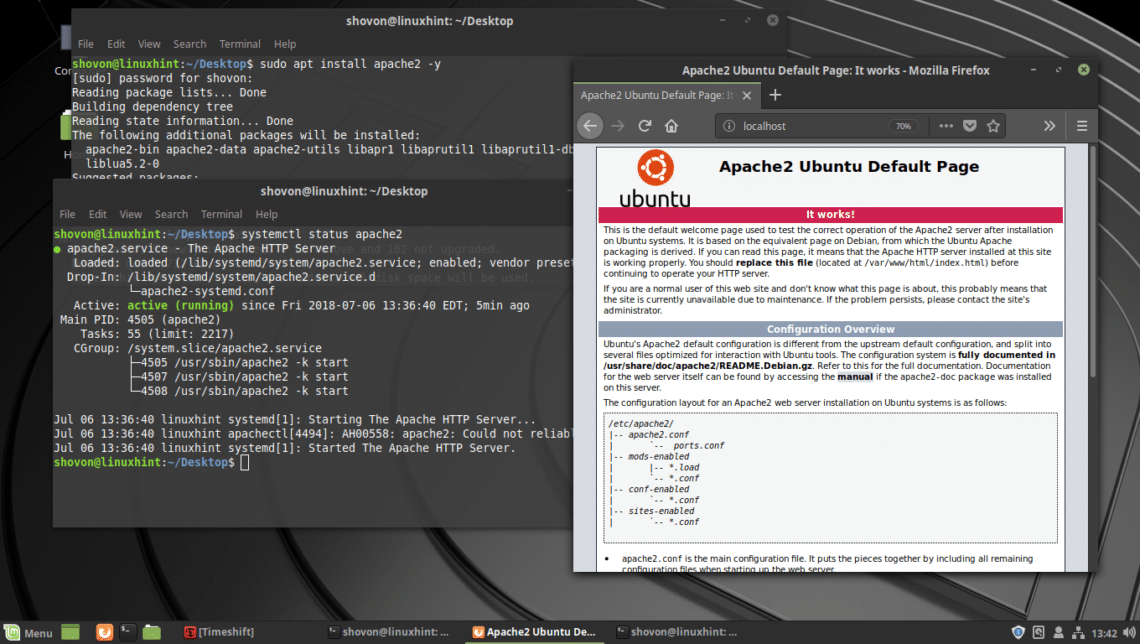This screenshot has width=1140, height=644.
Task: Open Edit menu in systemctl status terminal
Action: coord(97,214)
